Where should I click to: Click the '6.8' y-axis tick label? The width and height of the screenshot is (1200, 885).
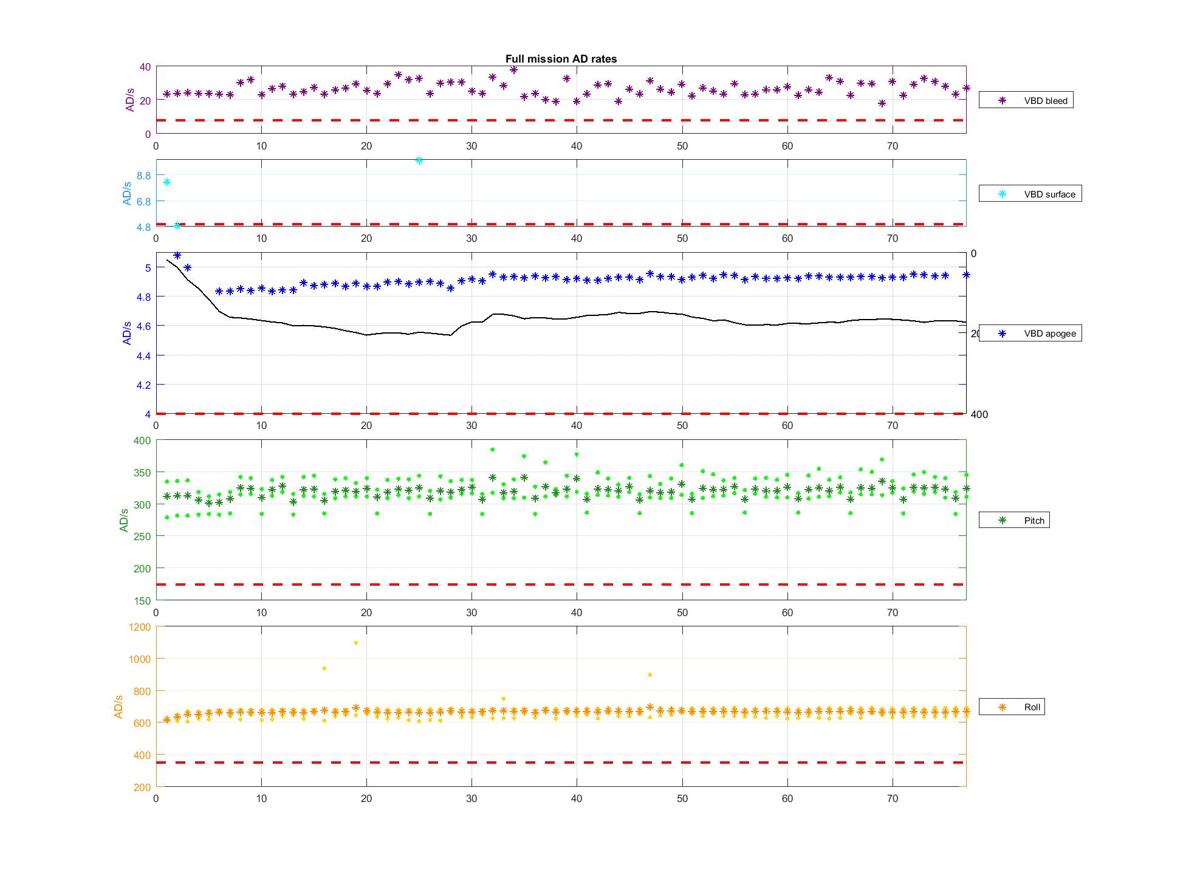point(144,201)
